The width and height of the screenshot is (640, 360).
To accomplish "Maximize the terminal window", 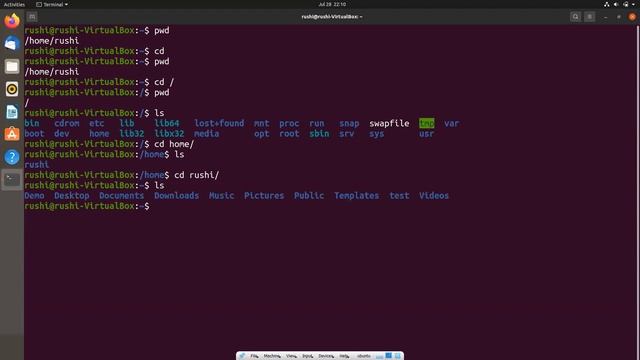I will (619, 17).
